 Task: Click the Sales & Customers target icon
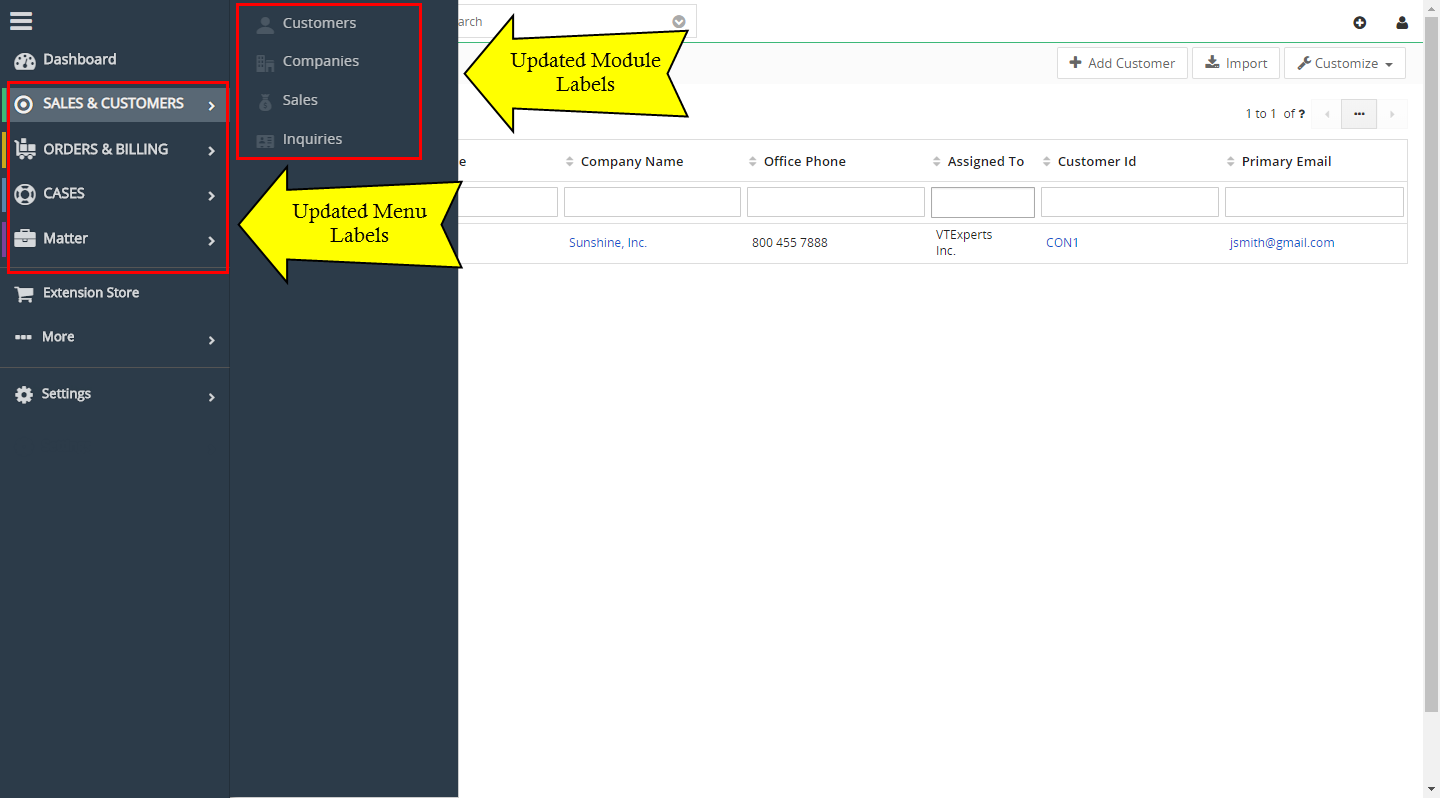(x=24, y=104)
